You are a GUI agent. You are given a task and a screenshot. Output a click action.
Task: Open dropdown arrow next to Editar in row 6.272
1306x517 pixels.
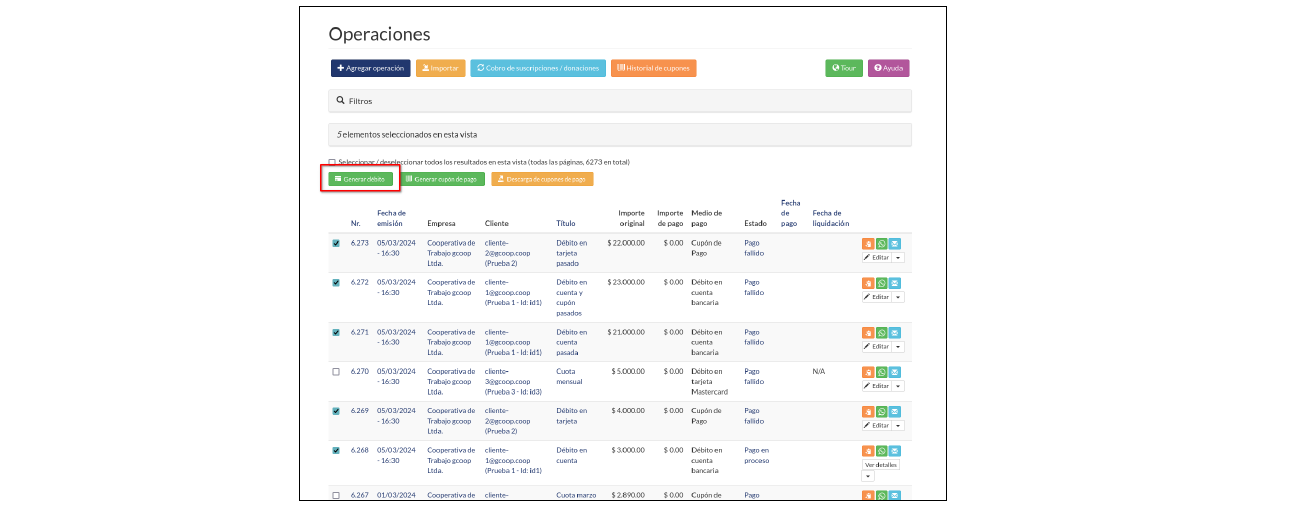coord(898,297)
